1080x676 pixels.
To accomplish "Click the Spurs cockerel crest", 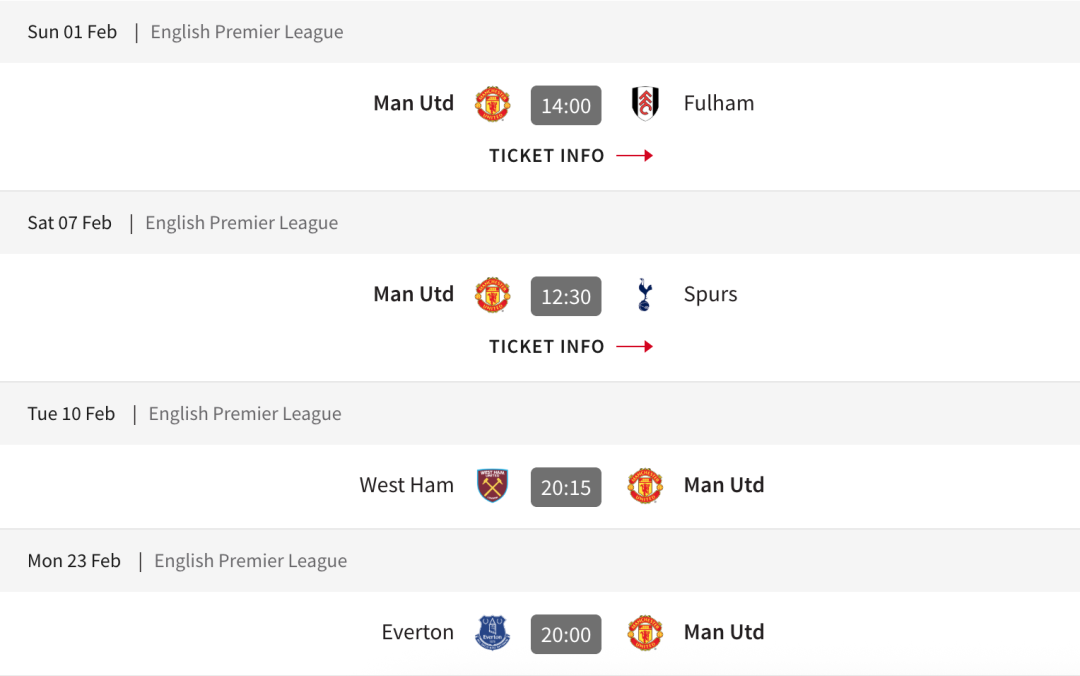I will (x=645, y=295).
